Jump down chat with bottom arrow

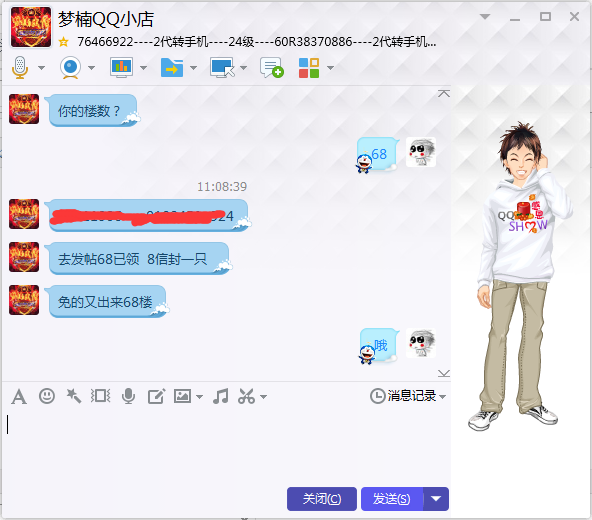point(444,373)
